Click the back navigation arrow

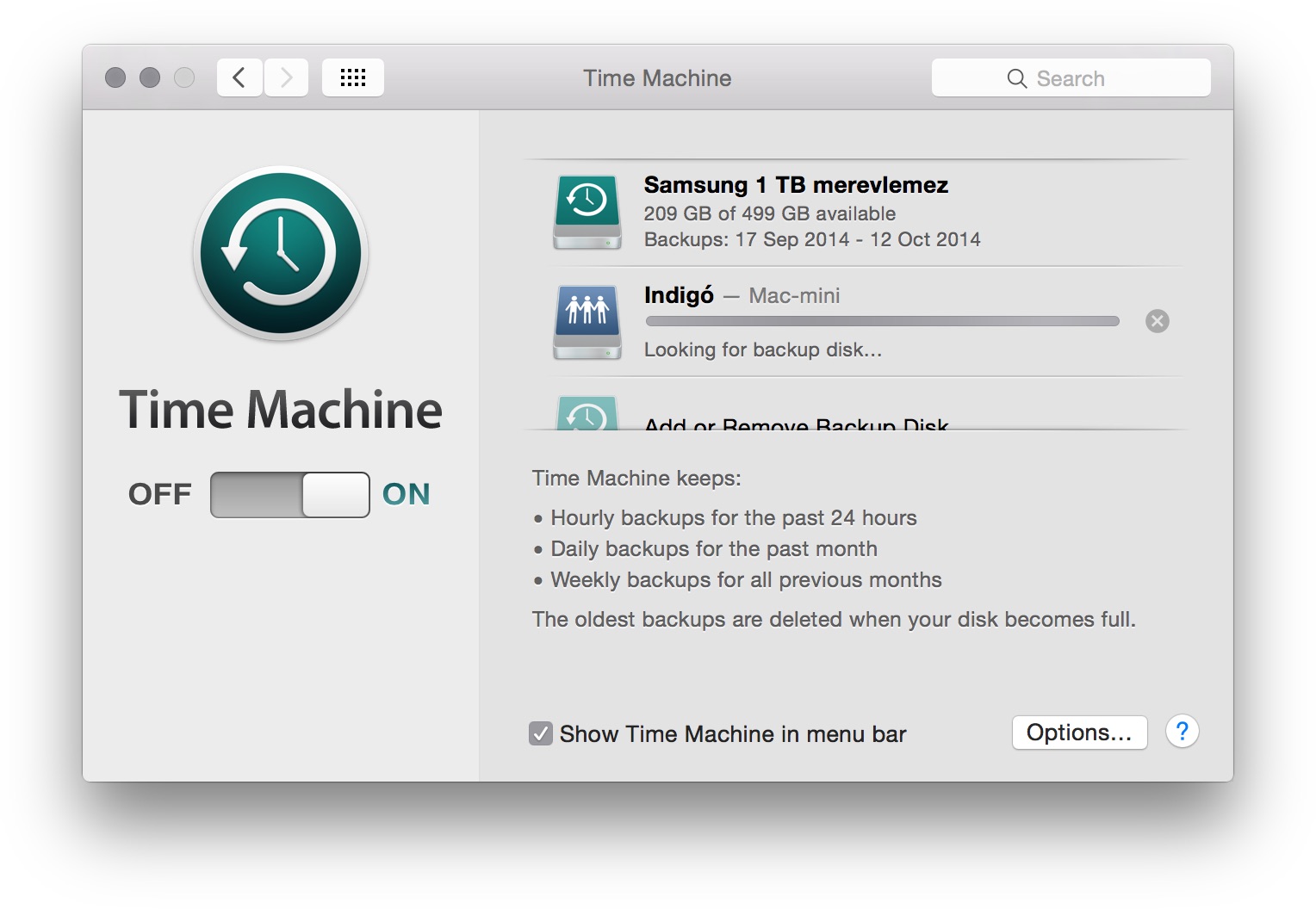click(239, 78)
